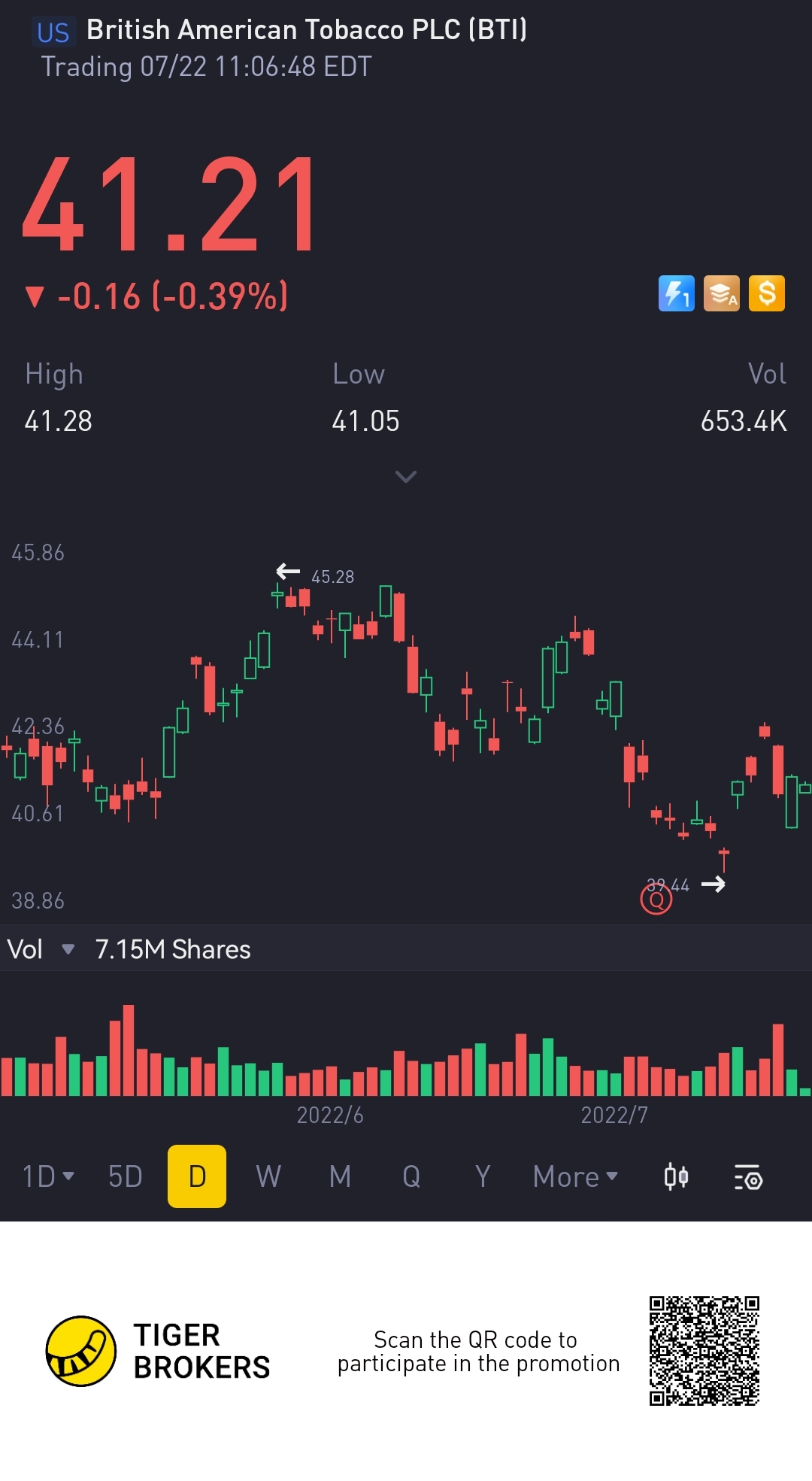This screenshot has height=1481, width=812.
Task: Tap the yellow dollar sign badge
Action: click(767, 293)
